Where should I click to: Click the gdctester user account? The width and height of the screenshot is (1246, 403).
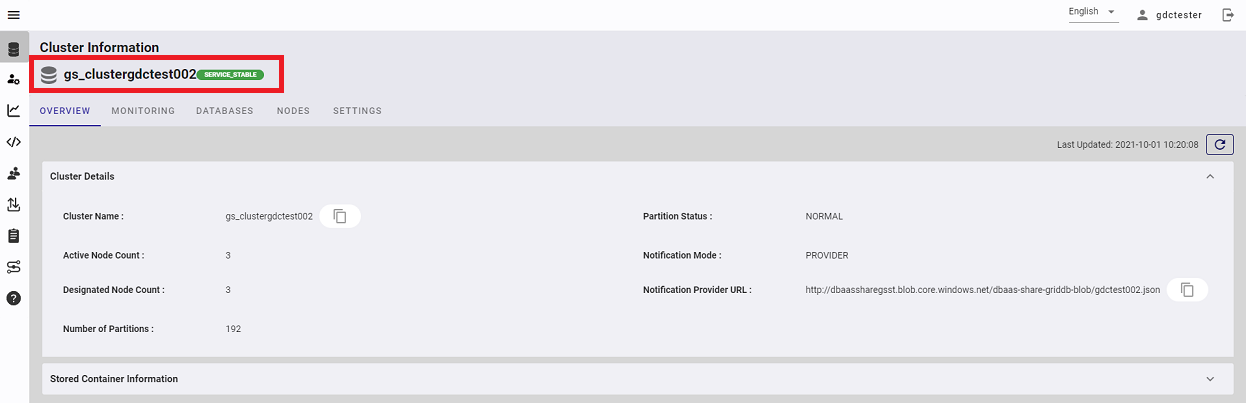click(1170, 15)
